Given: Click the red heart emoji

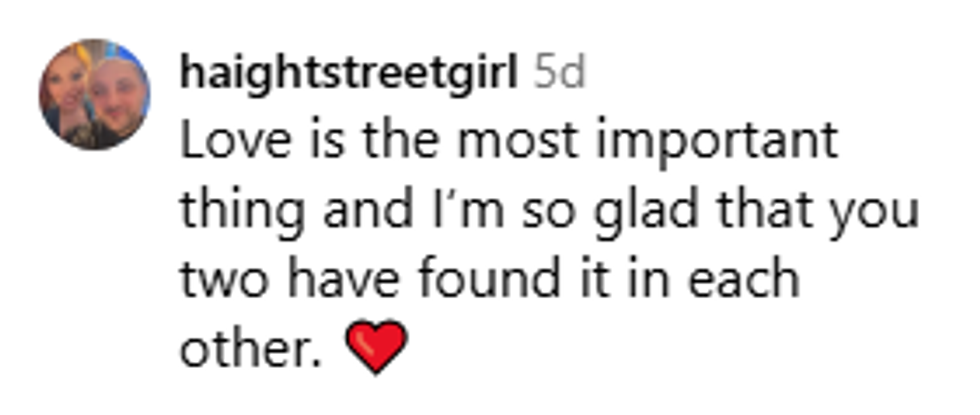Looking at the screenshot, I should [376, 347].
